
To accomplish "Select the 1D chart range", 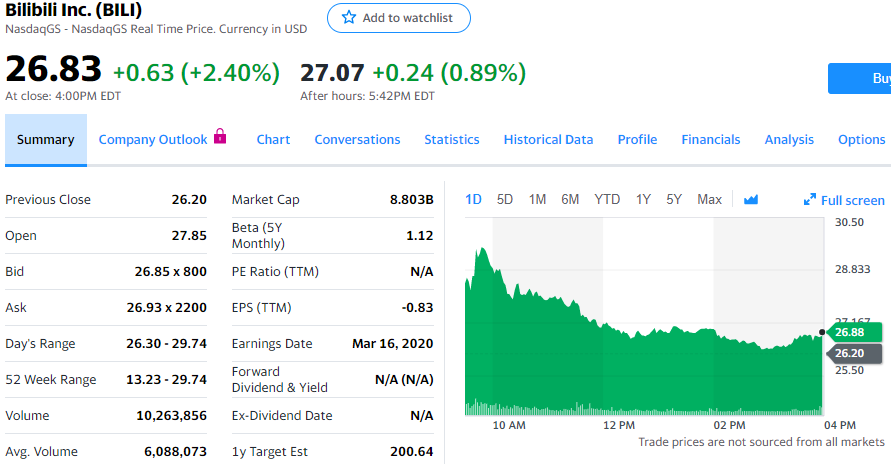I will coord(474,199).
